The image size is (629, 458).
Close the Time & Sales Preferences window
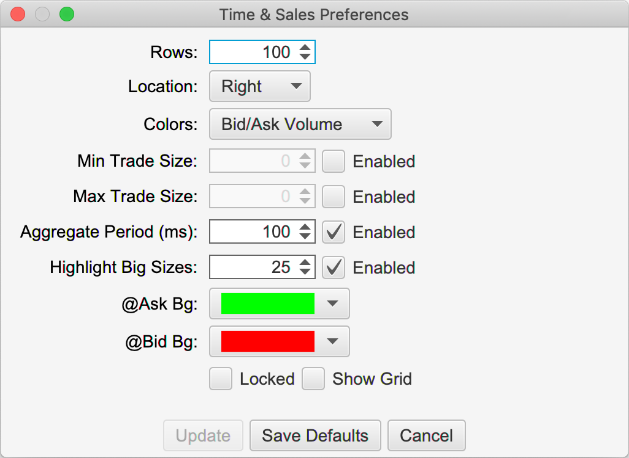[x=17, y=15]
